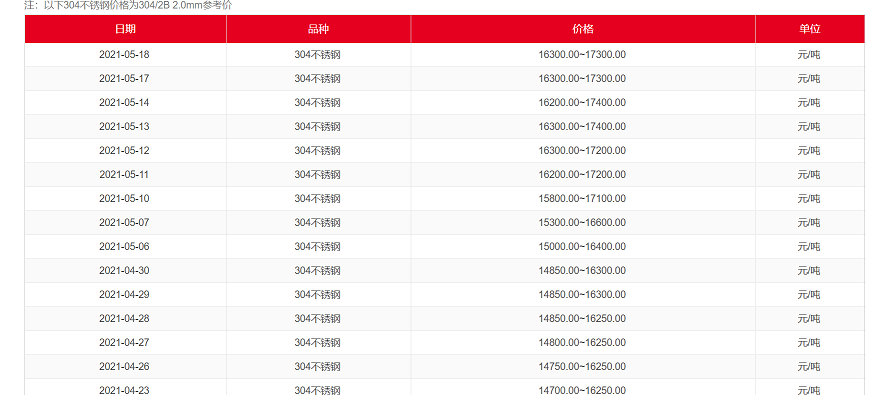Click 元/吨 unit in 2021-05-06 row
872x395 pixels.
click(809, 246)
